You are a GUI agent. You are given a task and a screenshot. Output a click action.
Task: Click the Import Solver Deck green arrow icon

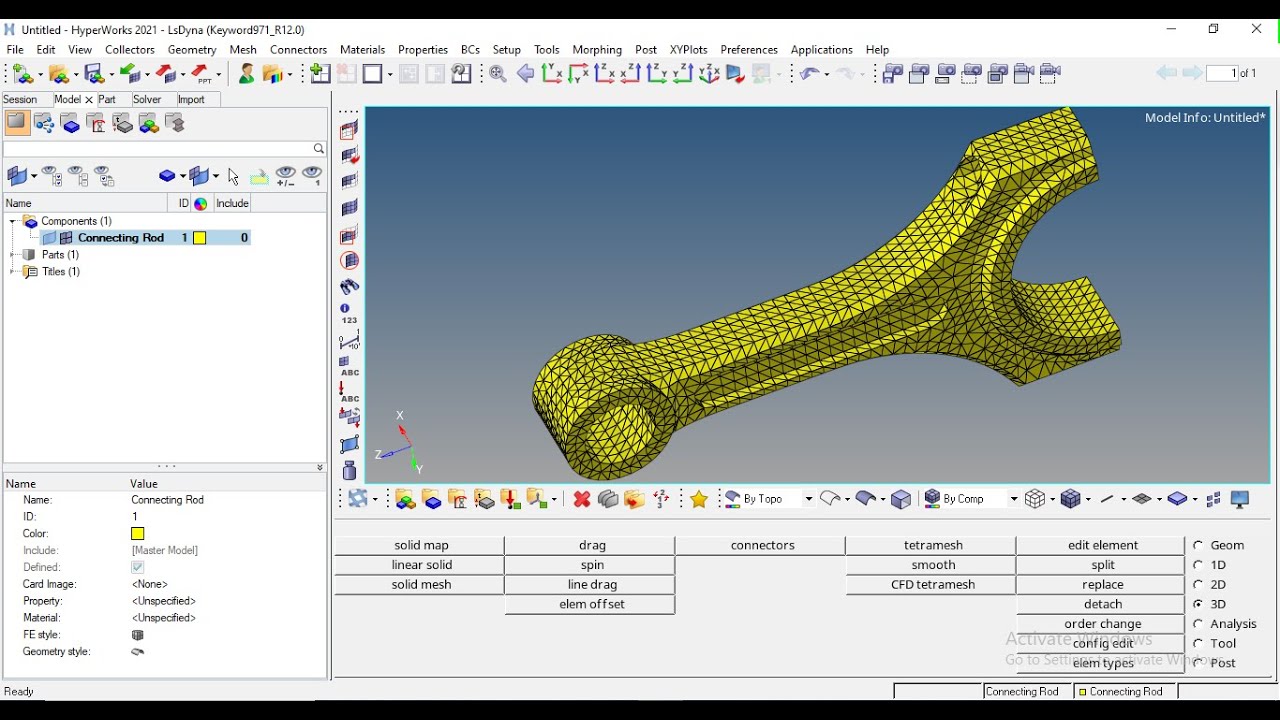[130, 74]
